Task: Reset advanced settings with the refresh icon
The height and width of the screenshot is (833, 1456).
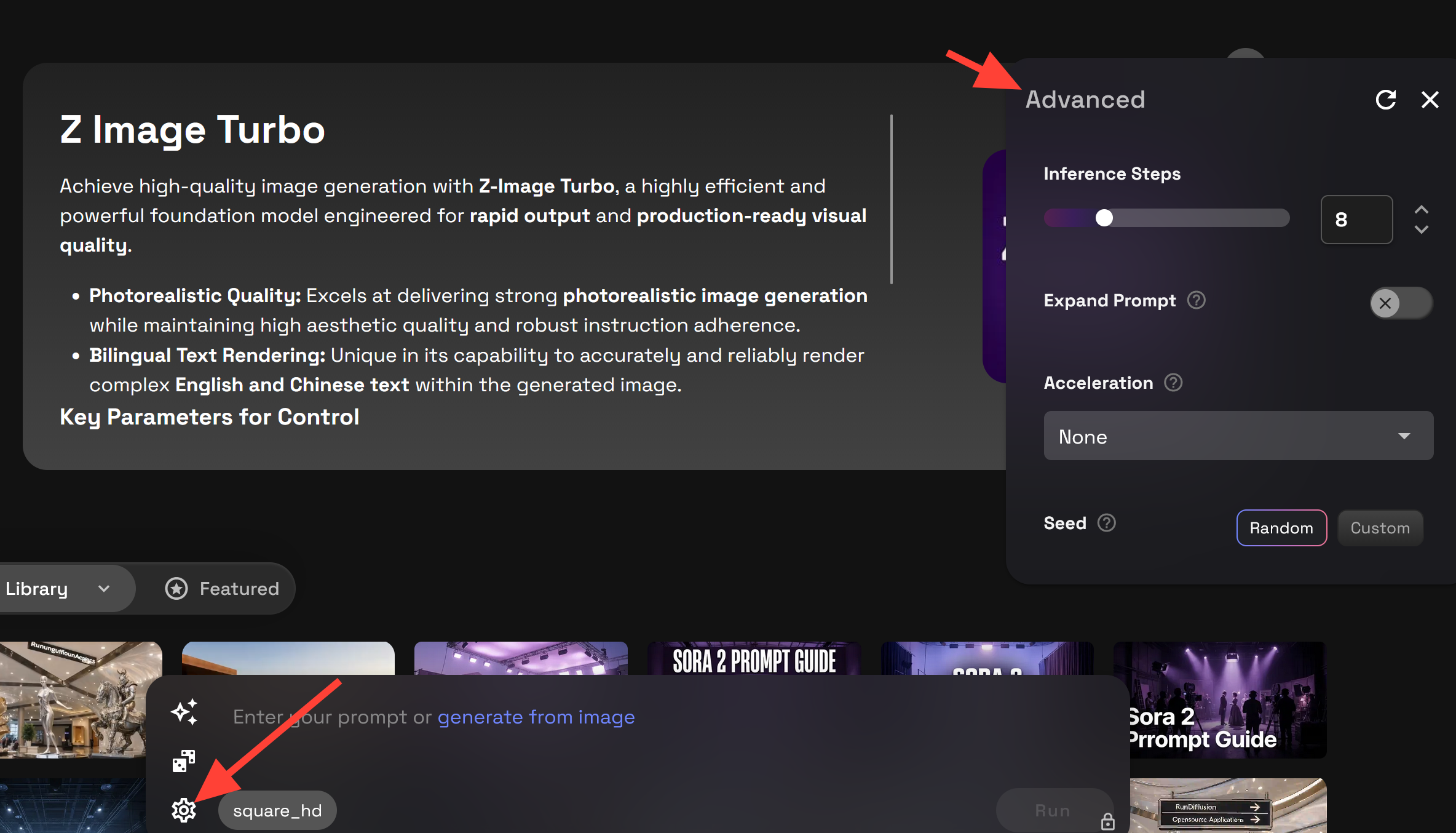Action: 1386,100
